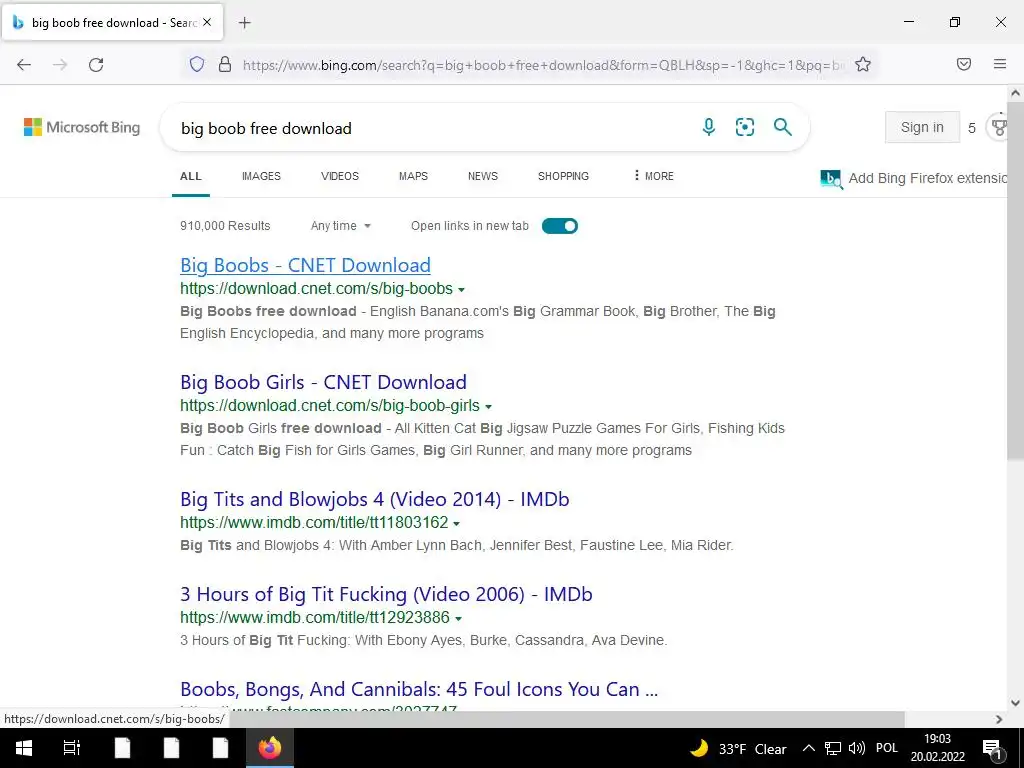This screenshot has width=1024, height=768.
Task: Click Add Bing Firefox extension link
Action: [x=928, y=178]
